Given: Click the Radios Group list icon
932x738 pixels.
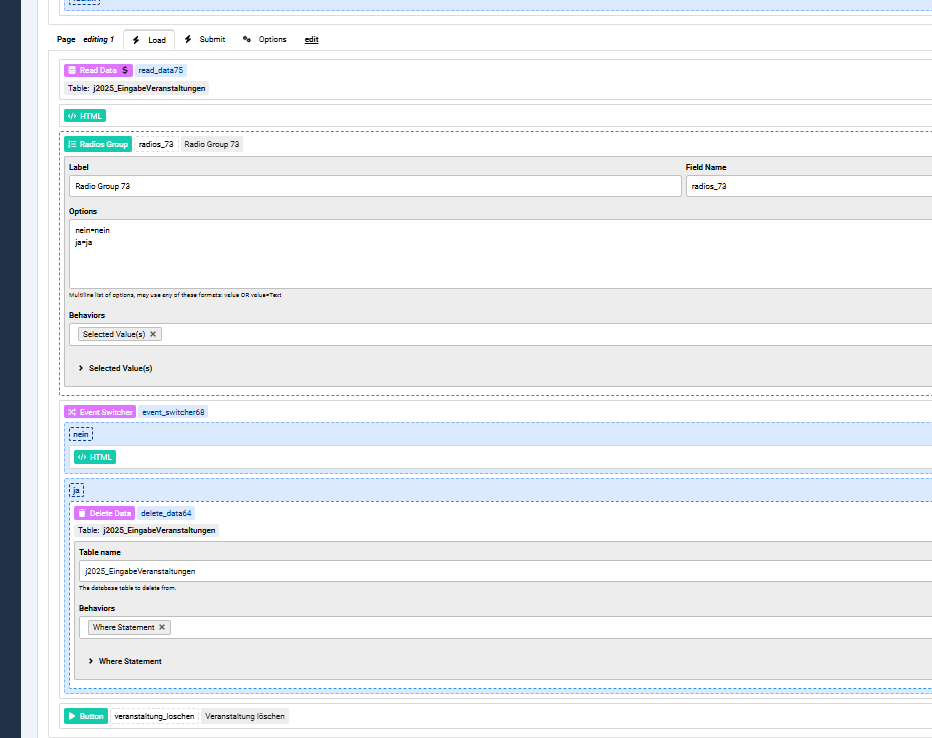Looking at the screenshot, I should [x=72, y=145].
